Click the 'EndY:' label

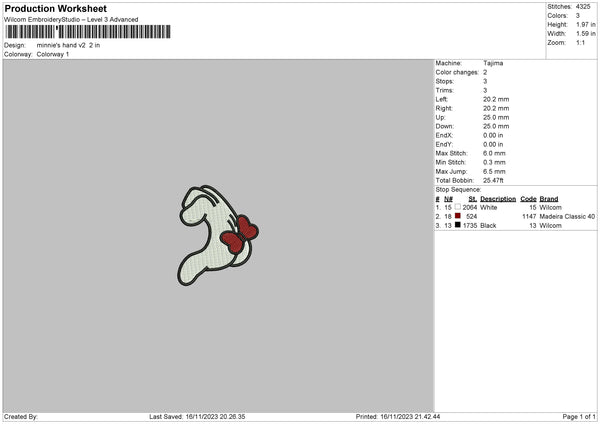444,144
